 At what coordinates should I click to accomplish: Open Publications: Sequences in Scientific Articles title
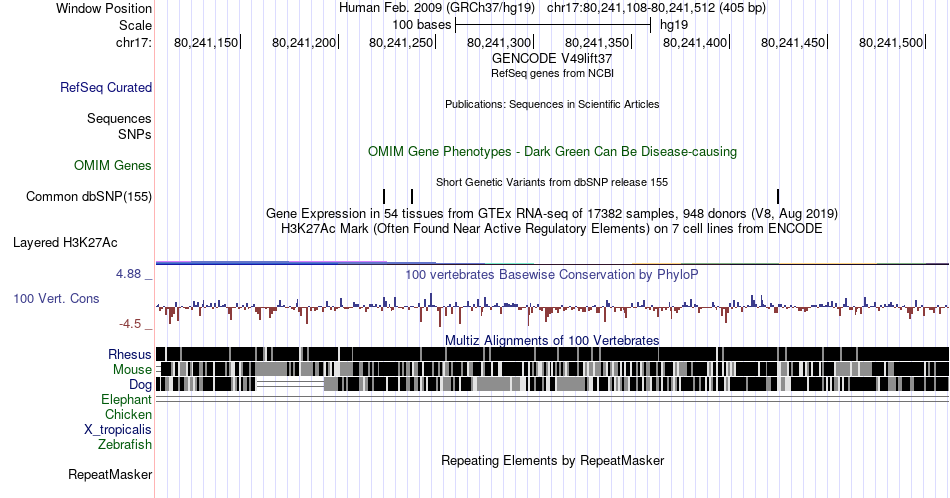[552, 104]
